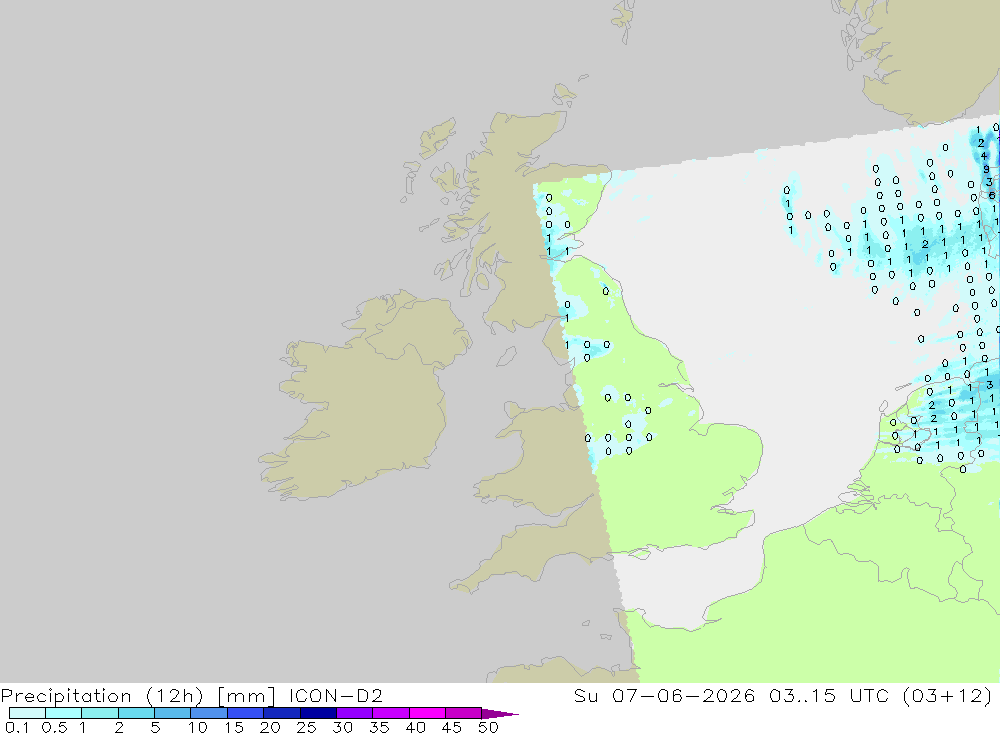Select the 2–5 mm legend color swatch
This screenshot has height=733, width=1000.
pyautogui.click(x=136, y=713)
